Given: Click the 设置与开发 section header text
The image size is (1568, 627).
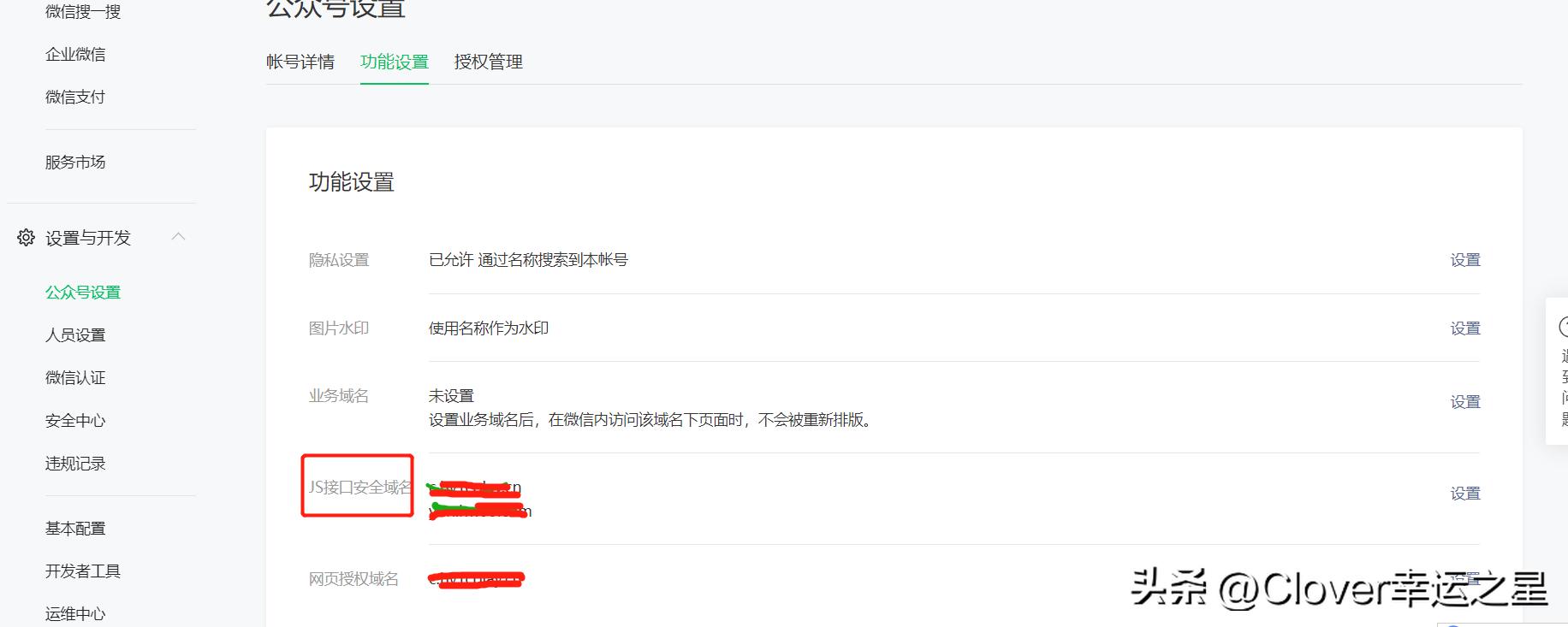Looking at the screenshot, I should pos(88,237).
